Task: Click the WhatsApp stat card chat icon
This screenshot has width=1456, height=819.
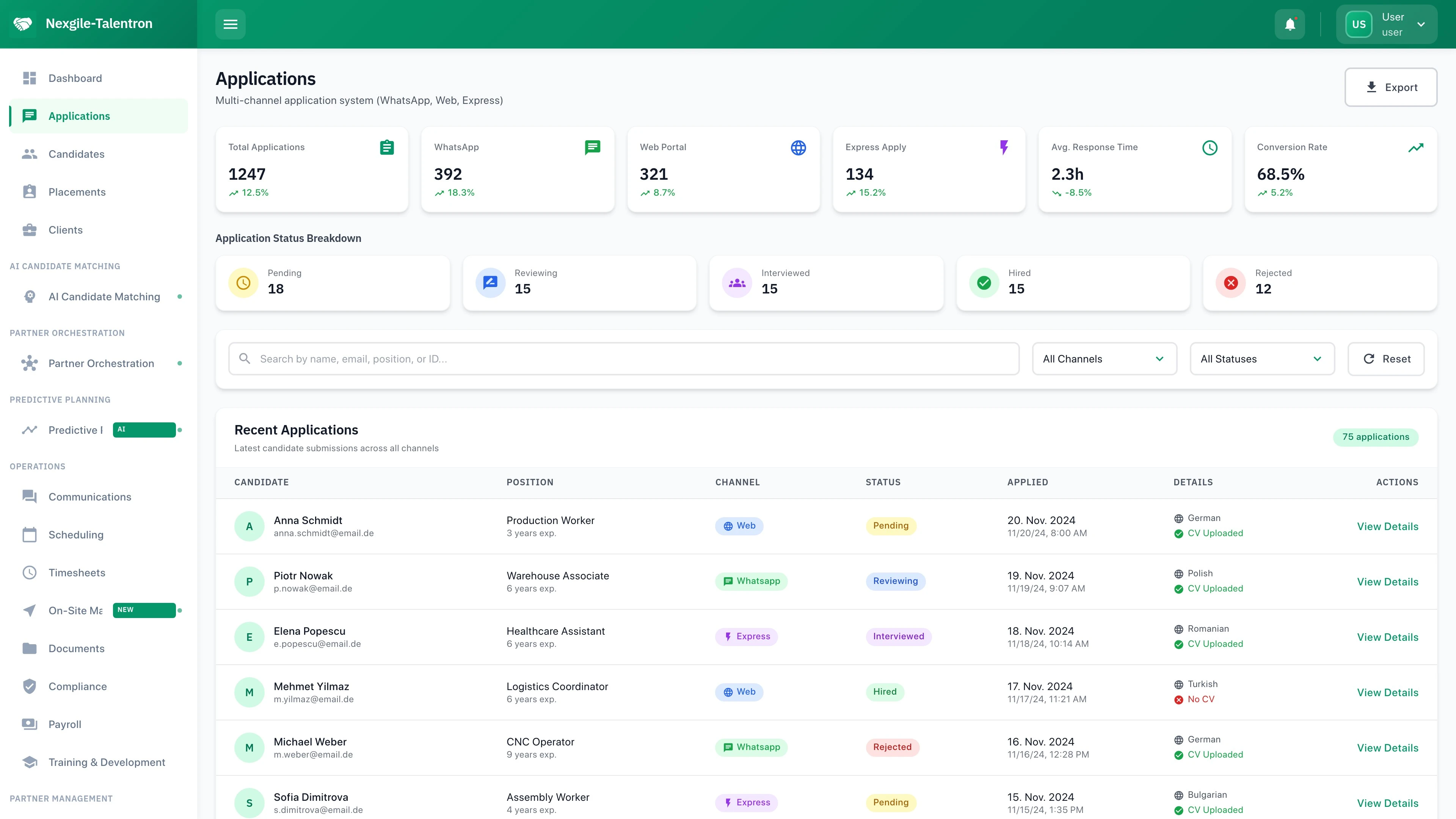Action: pos(592,147)
